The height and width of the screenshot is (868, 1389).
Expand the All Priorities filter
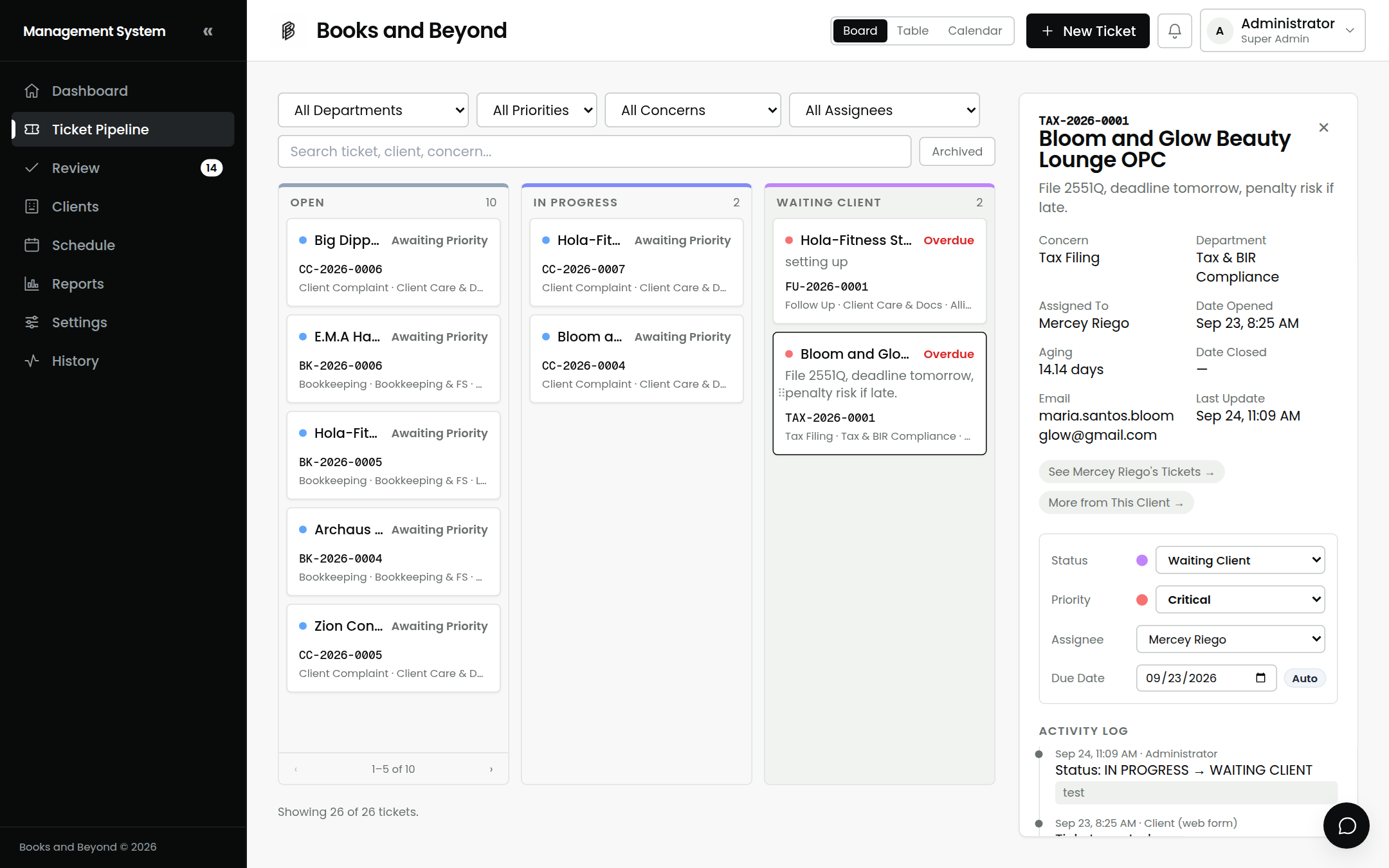[x=536, y=110]
